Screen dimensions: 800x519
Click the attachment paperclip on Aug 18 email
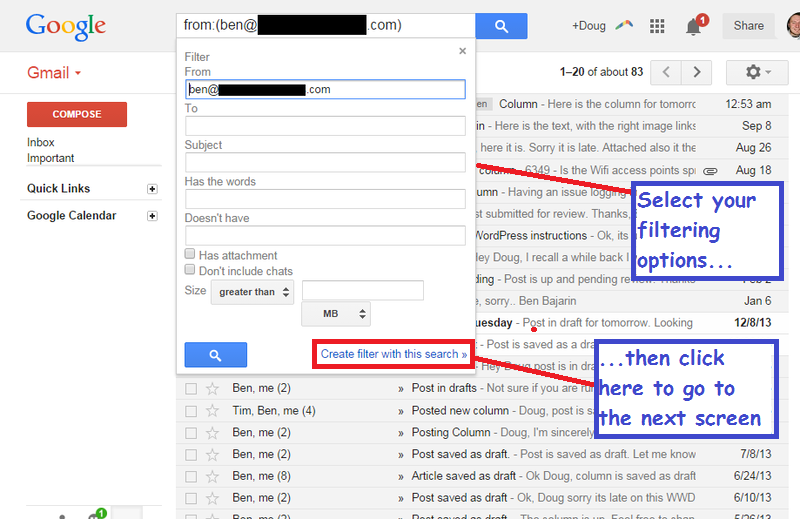[x=710, y=171]
